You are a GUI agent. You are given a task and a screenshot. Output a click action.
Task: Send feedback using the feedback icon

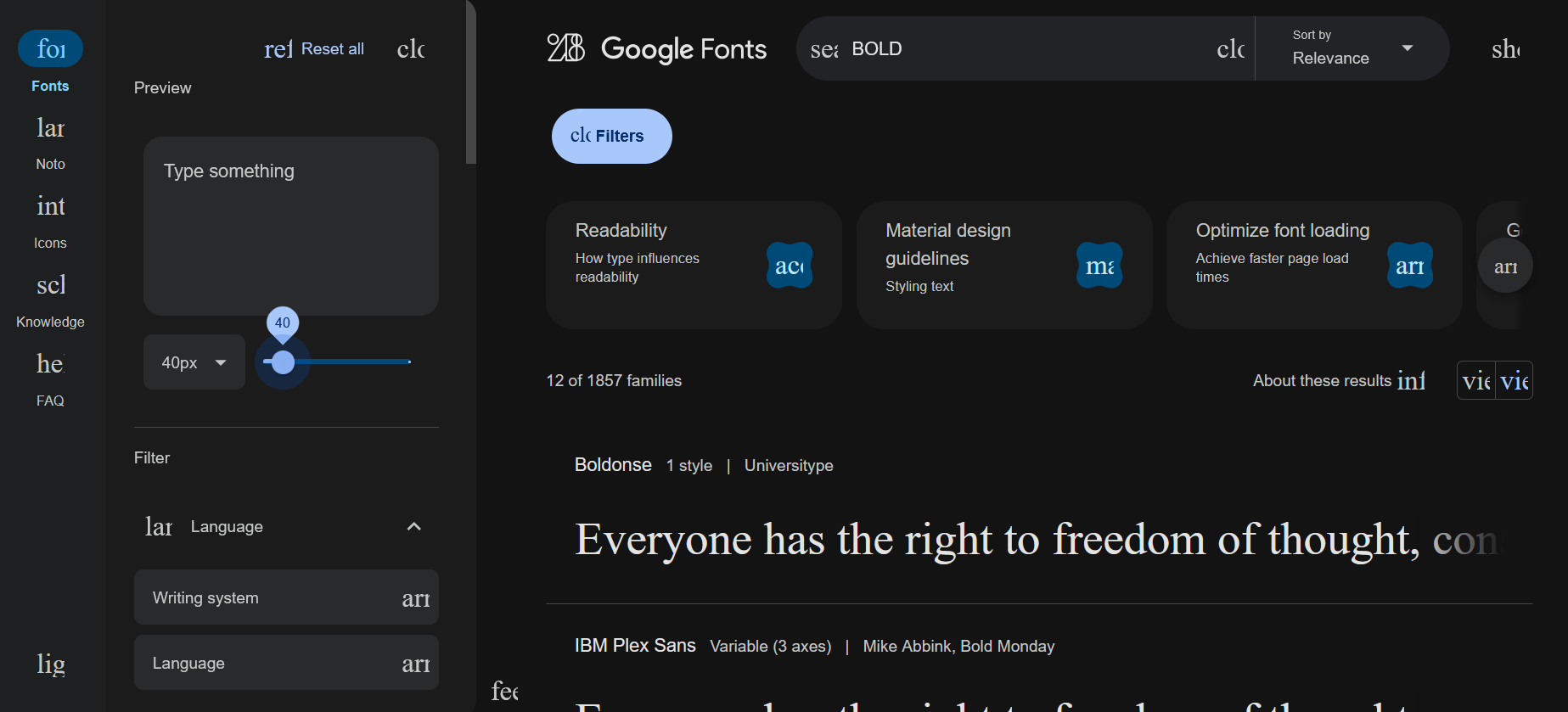tap(505, 691)
